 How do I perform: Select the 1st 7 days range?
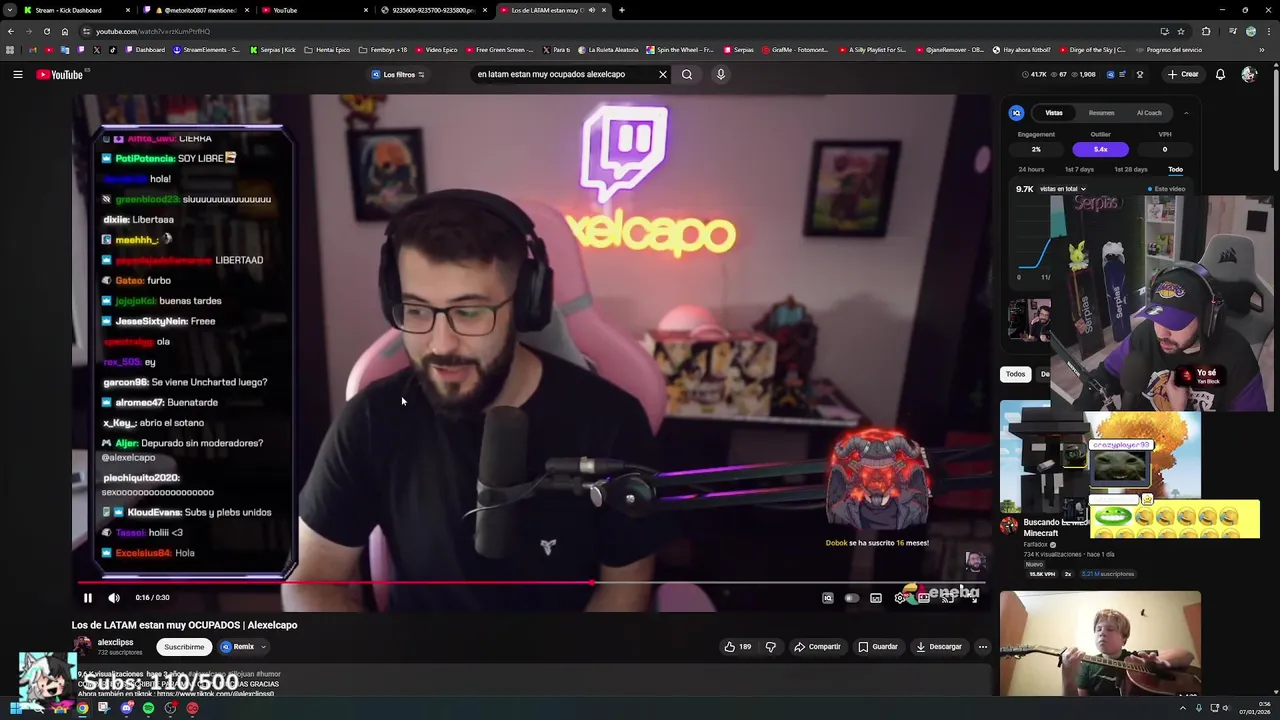click(1079, 170)
